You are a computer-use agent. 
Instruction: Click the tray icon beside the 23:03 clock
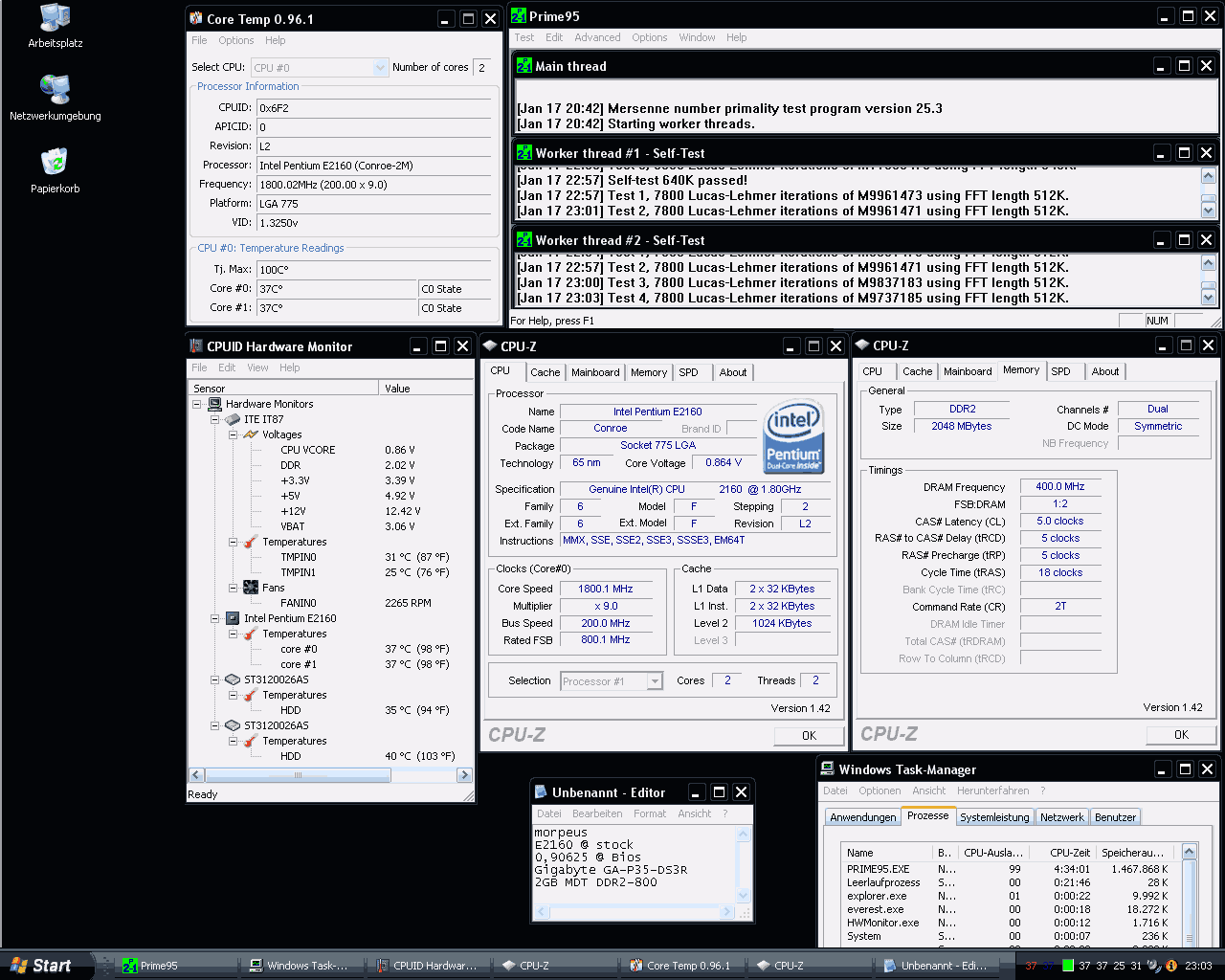tap(1171, 966)
